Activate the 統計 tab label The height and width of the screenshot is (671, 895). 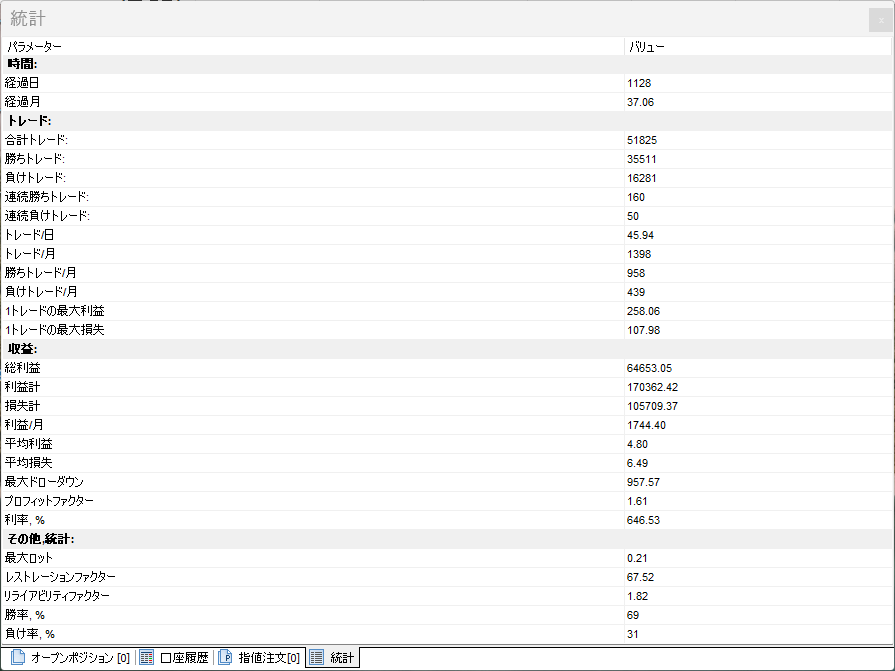pyautogui.click(x=341, y=658)
